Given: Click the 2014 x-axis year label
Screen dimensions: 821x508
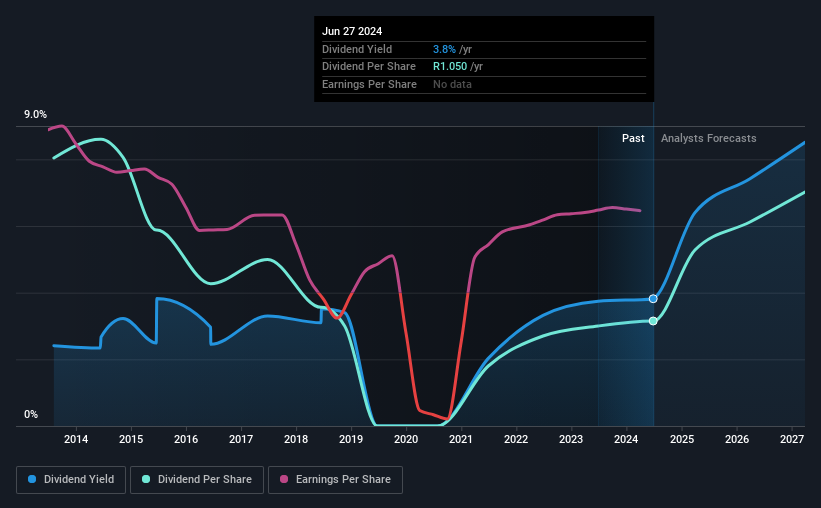Looking at the screenshot, I should pos(76,439).
